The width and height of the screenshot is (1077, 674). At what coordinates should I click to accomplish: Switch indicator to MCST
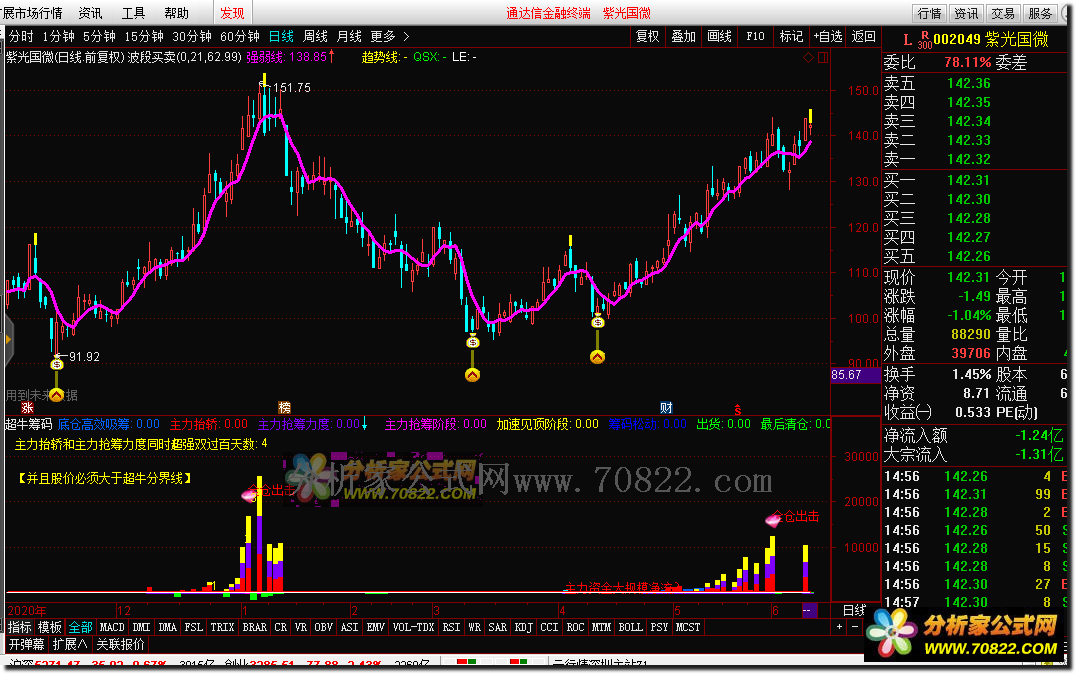pos(688,627)
